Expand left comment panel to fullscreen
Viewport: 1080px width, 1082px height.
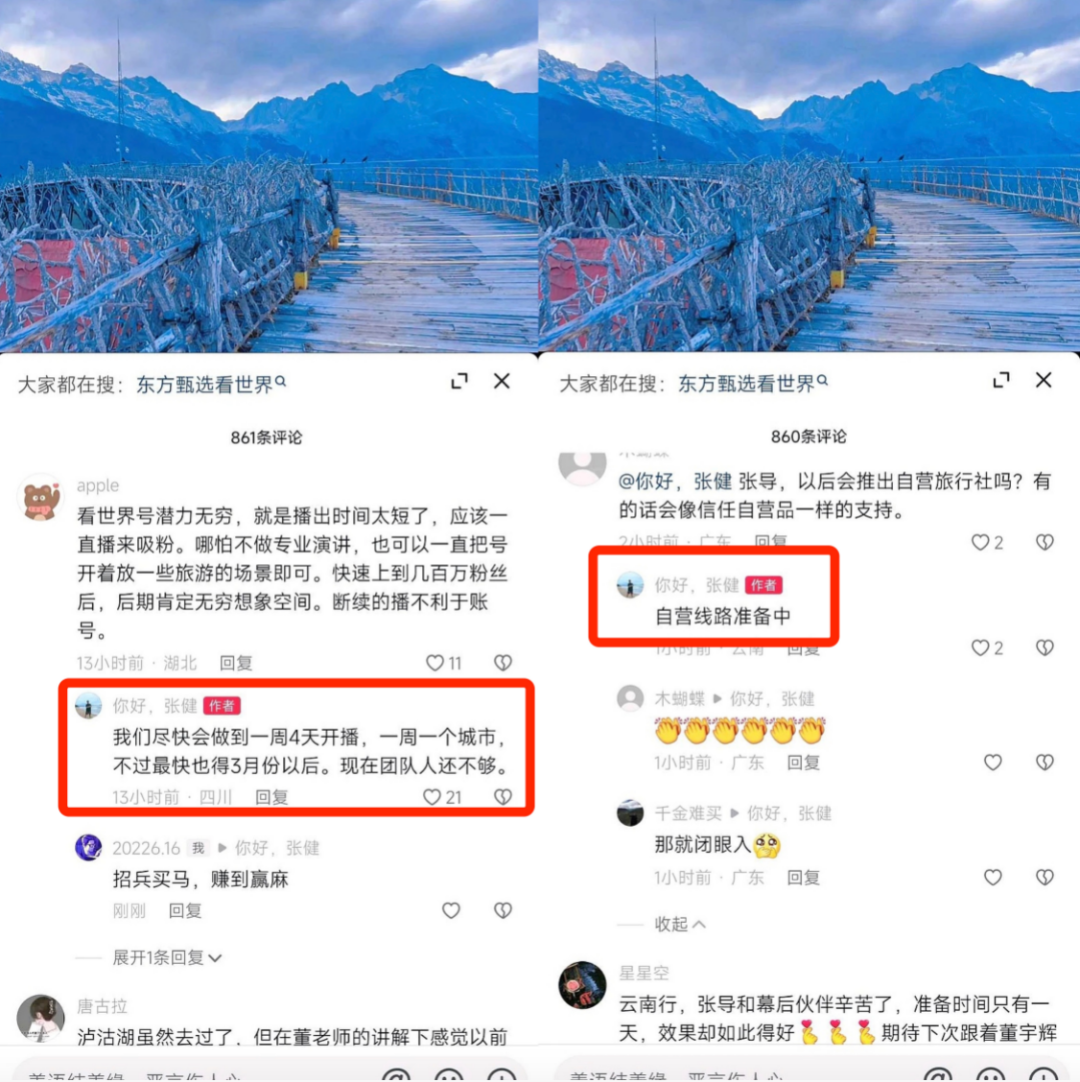[x=460, y=381]
